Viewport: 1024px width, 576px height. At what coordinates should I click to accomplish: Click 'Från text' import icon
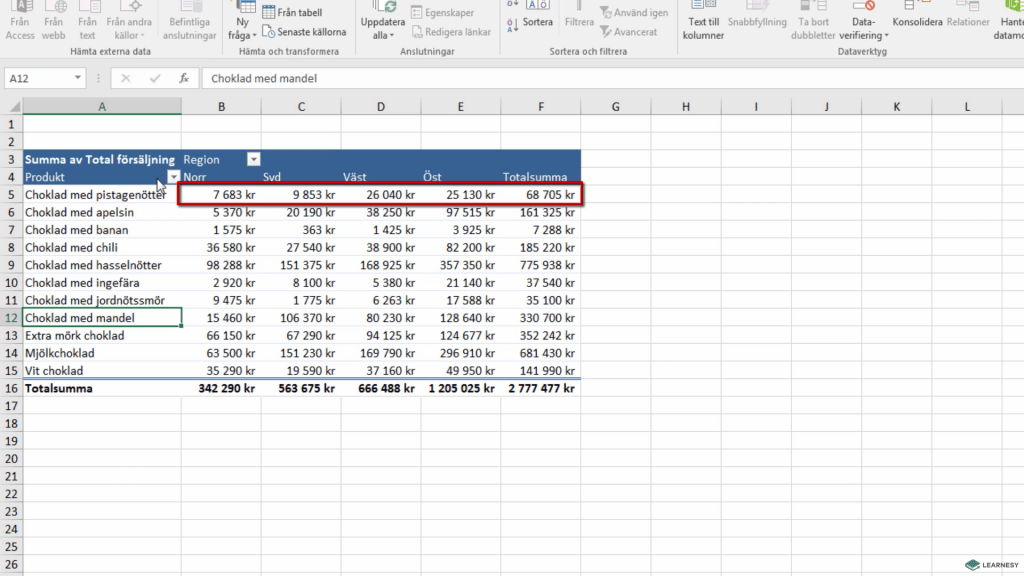point(88,28)
